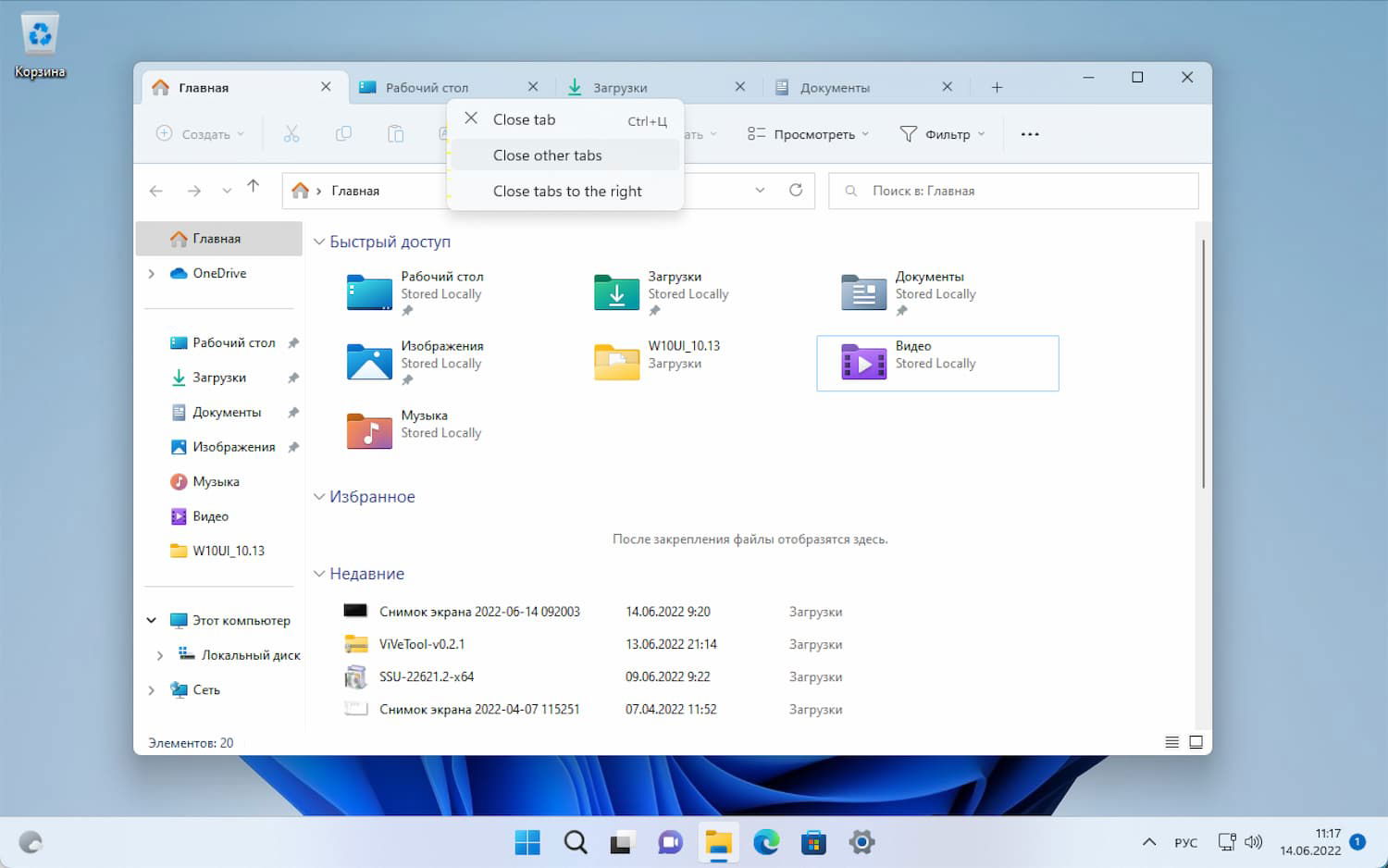The height and width of the screenshot is (868, 1388).
Task: Open the Просмотреть view dropdown
Action: click(x=809, y=134)
